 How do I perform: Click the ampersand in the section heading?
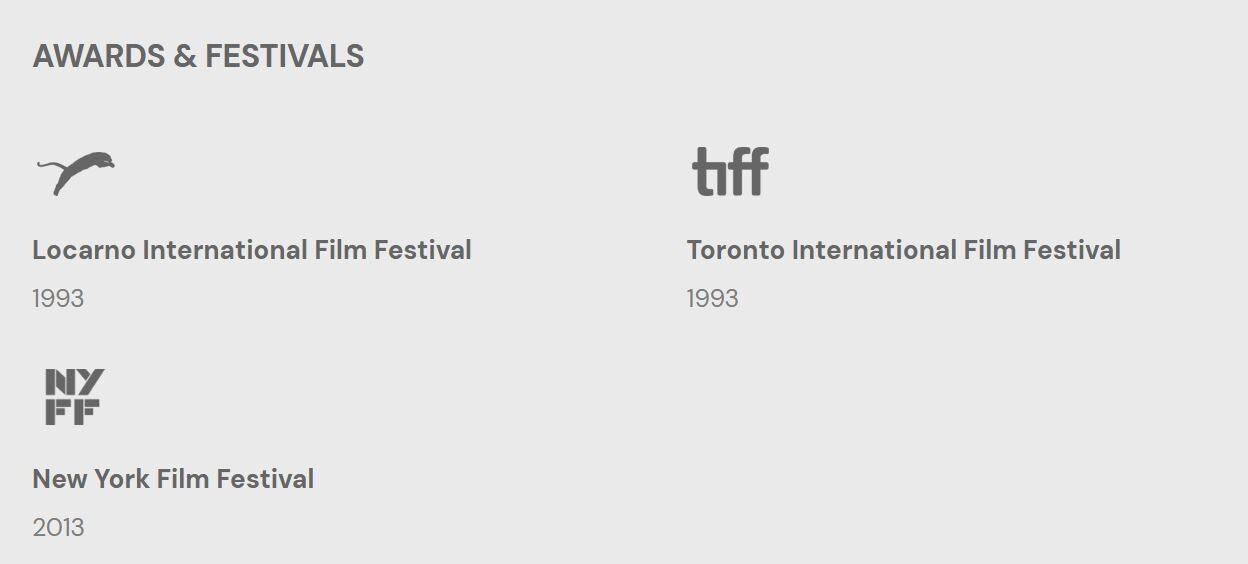click(185, 56)
